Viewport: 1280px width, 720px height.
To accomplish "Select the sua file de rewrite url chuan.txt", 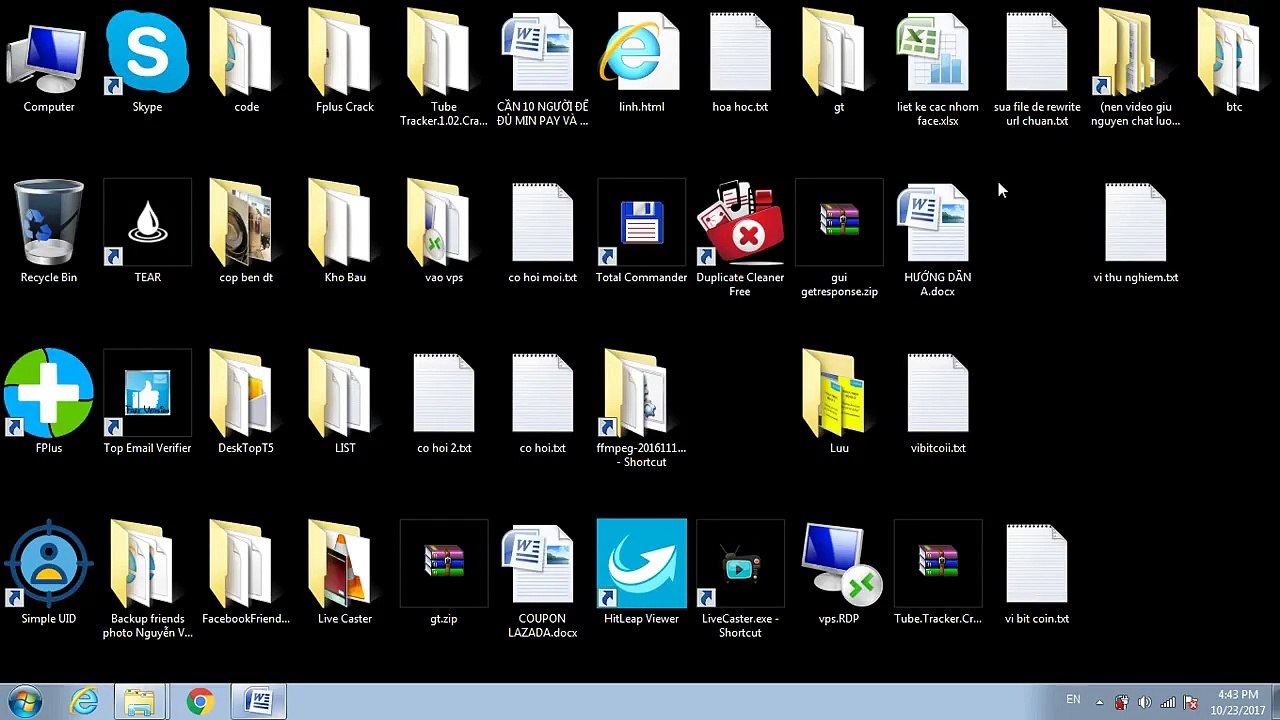I will pos(1037,69).
